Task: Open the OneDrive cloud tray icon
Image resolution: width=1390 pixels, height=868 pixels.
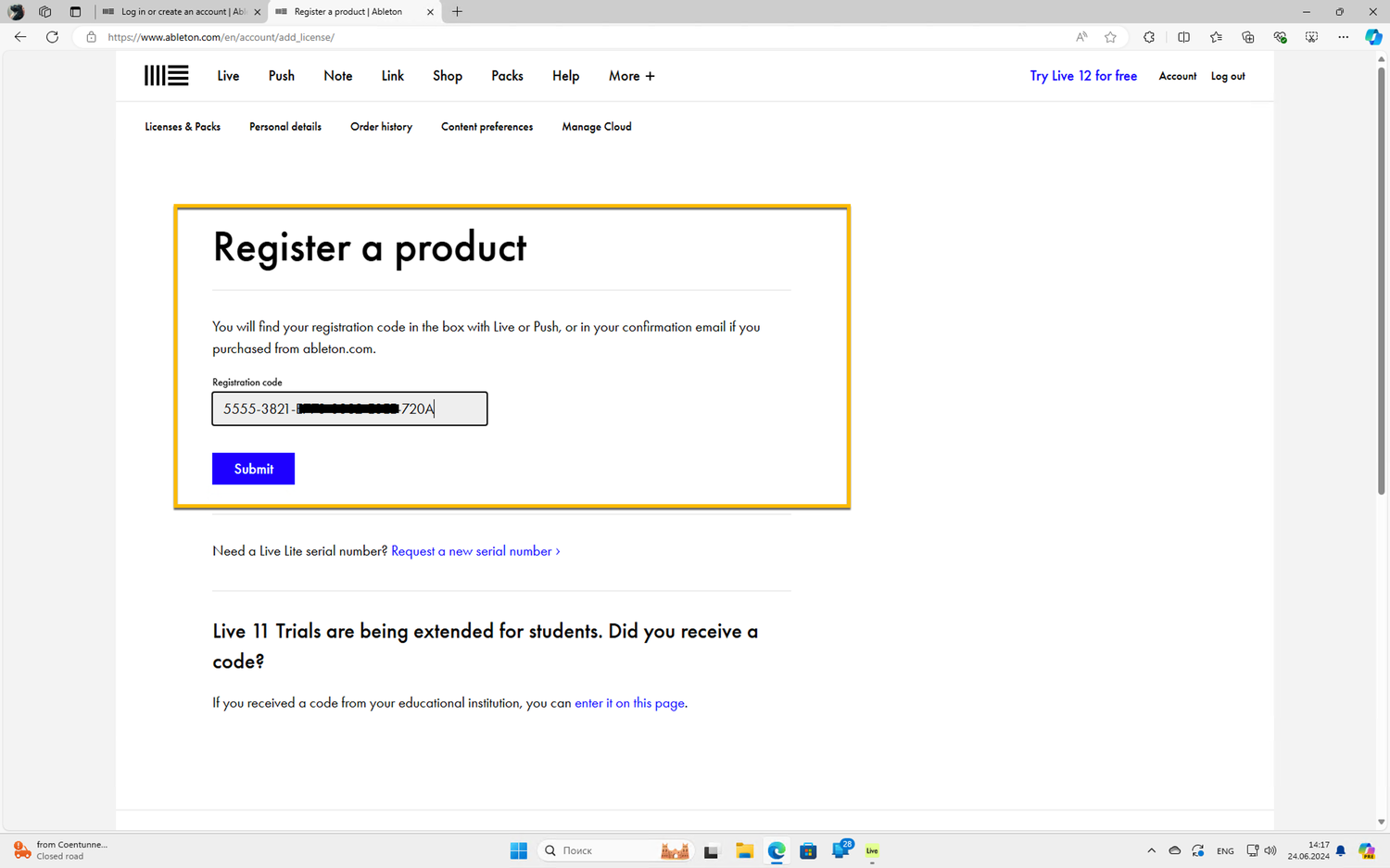Action: pos(1174,850)
